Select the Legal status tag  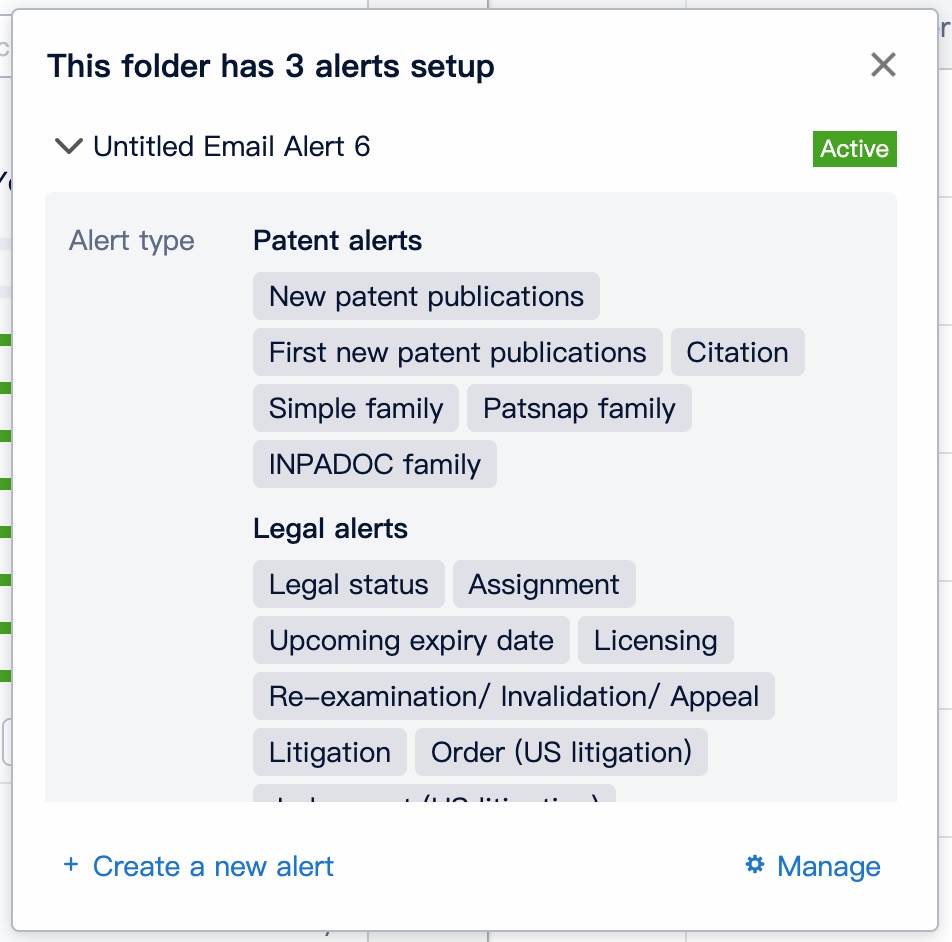coord(348,585)
